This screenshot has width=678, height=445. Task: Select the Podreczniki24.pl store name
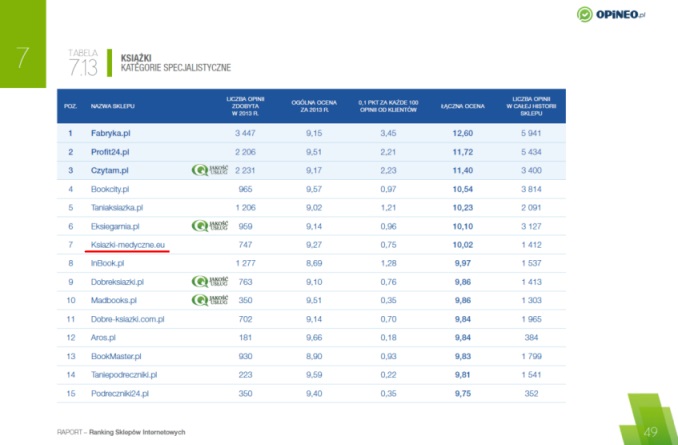120,394
